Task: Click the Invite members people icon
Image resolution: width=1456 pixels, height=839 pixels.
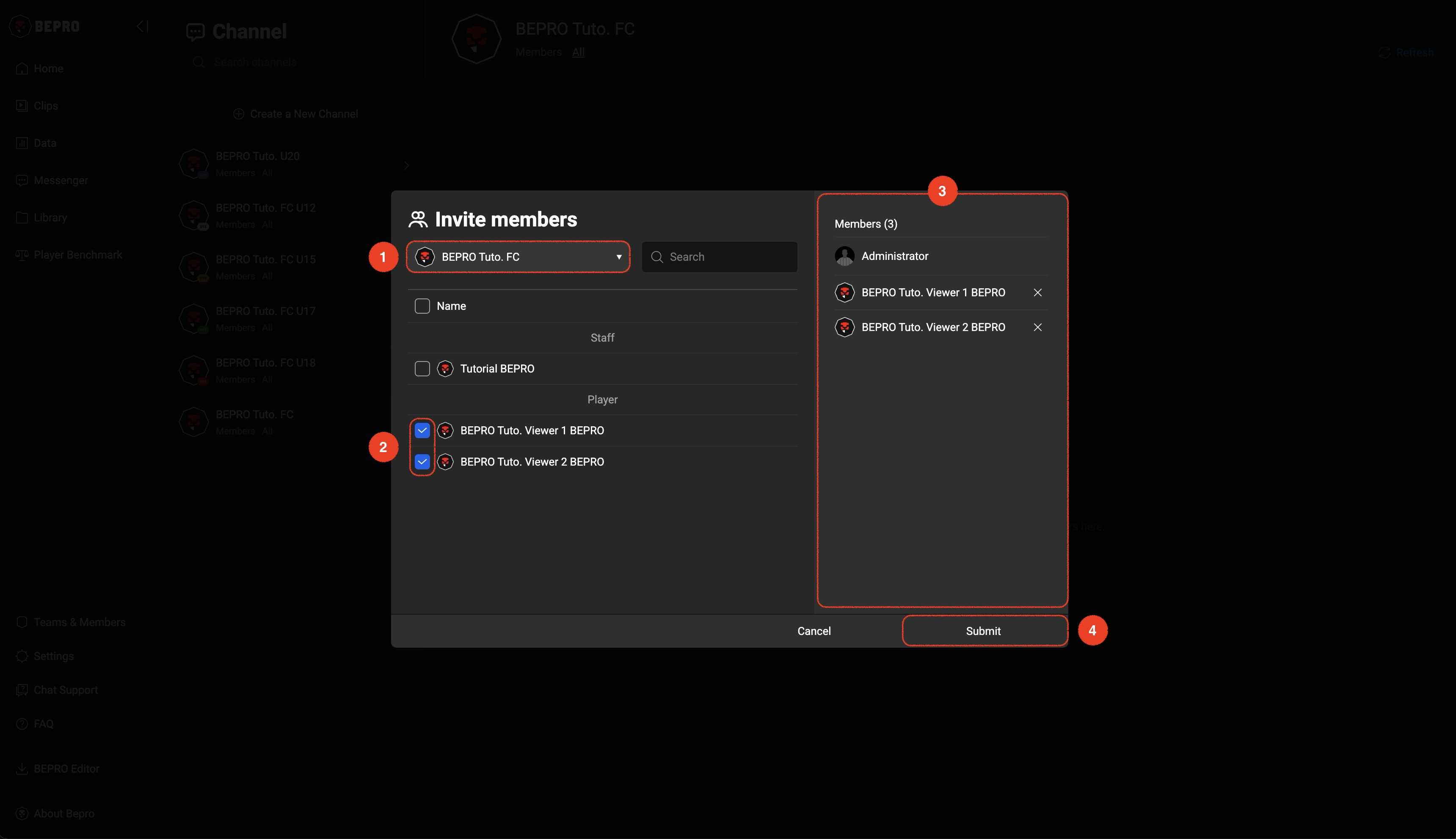Action: click(418, 220)
